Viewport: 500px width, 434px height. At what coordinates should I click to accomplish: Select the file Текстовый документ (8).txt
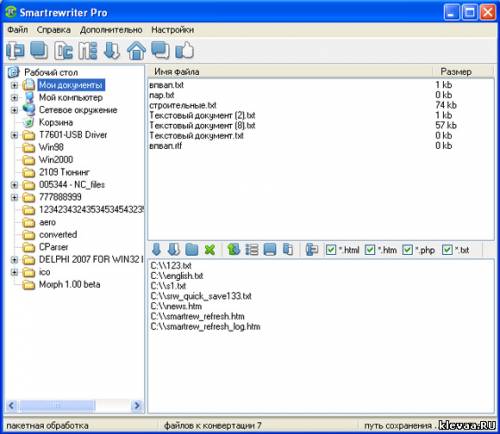click(x=202, y=126)
